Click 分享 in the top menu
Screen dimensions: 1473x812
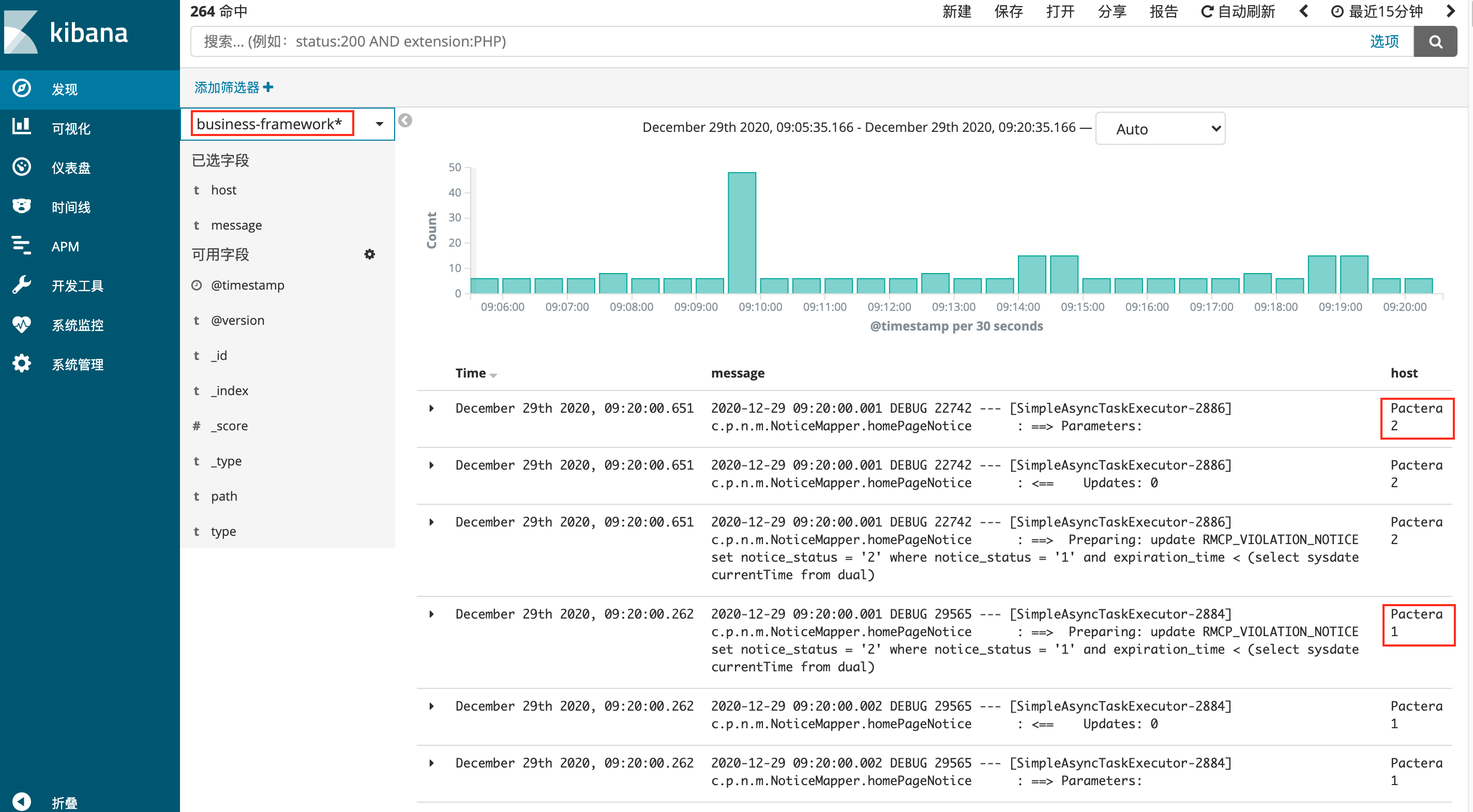tap(1111, 11)
